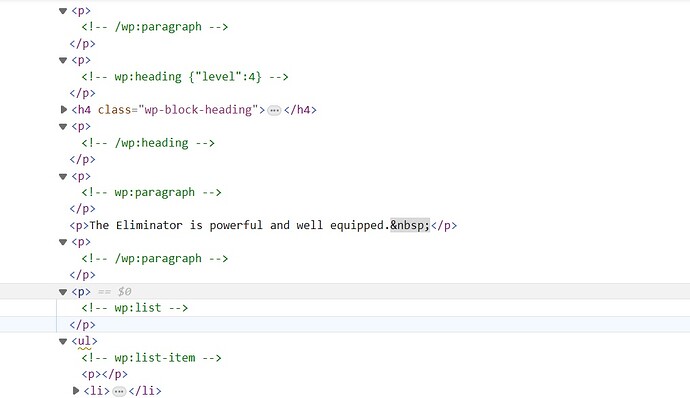Select the wp:list comment node
Viewport: 690px width, 398px height.
135,308
